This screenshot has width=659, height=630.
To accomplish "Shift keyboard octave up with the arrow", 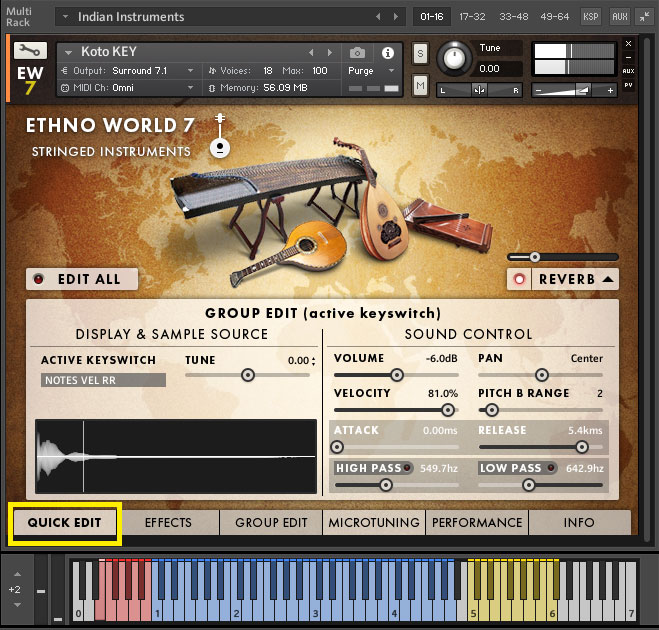I will coord(17,574).
